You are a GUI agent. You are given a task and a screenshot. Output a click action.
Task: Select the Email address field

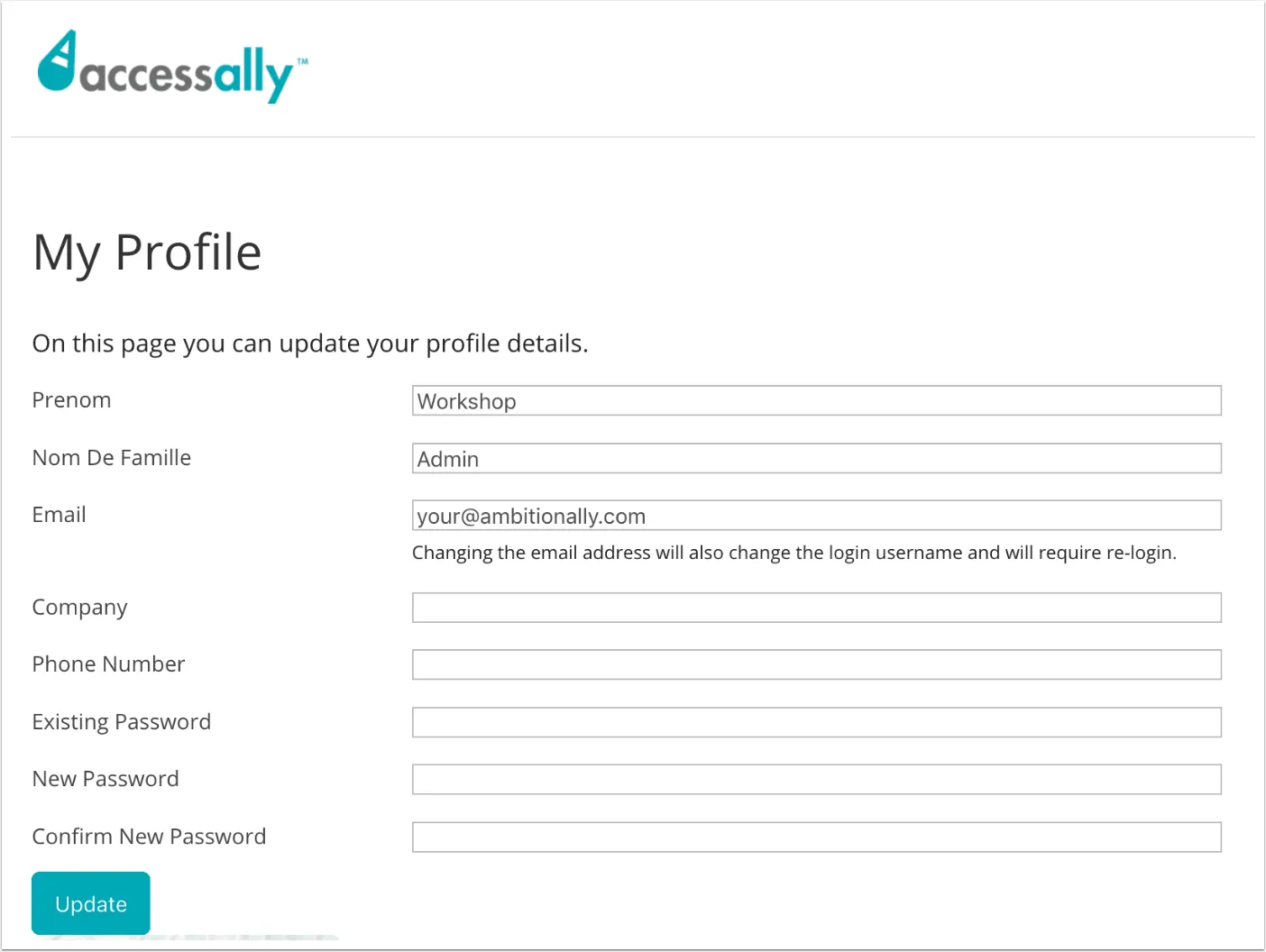[x=816, y=516]
